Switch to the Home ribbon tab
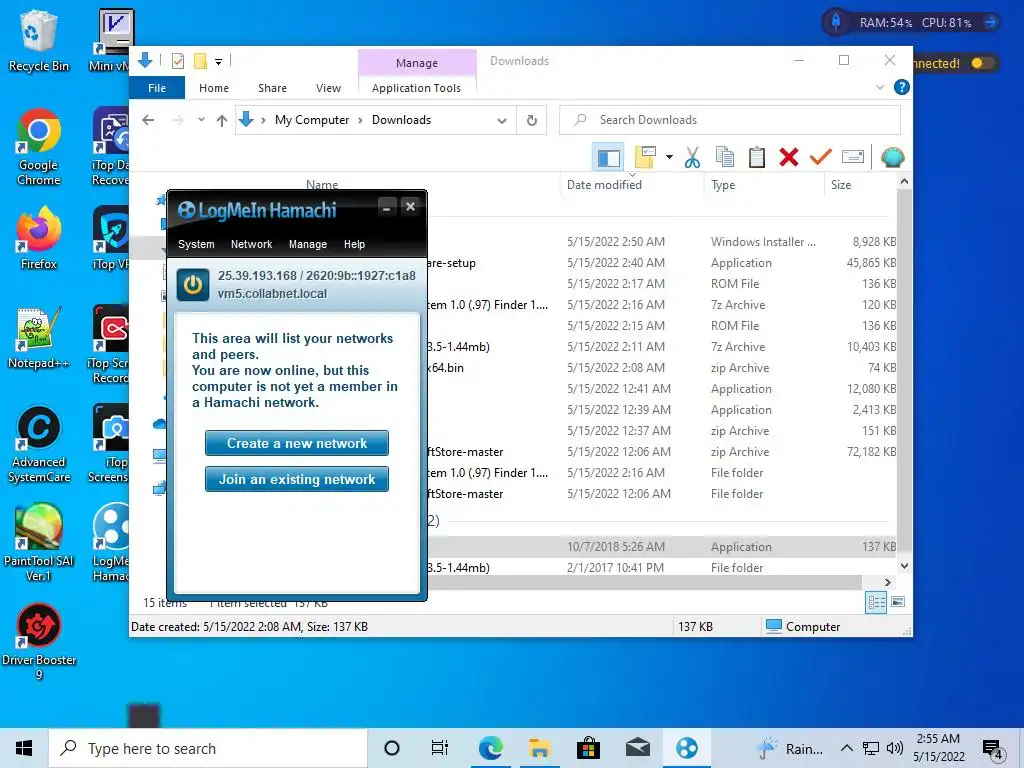The image size is (1024, 768). 214,88
